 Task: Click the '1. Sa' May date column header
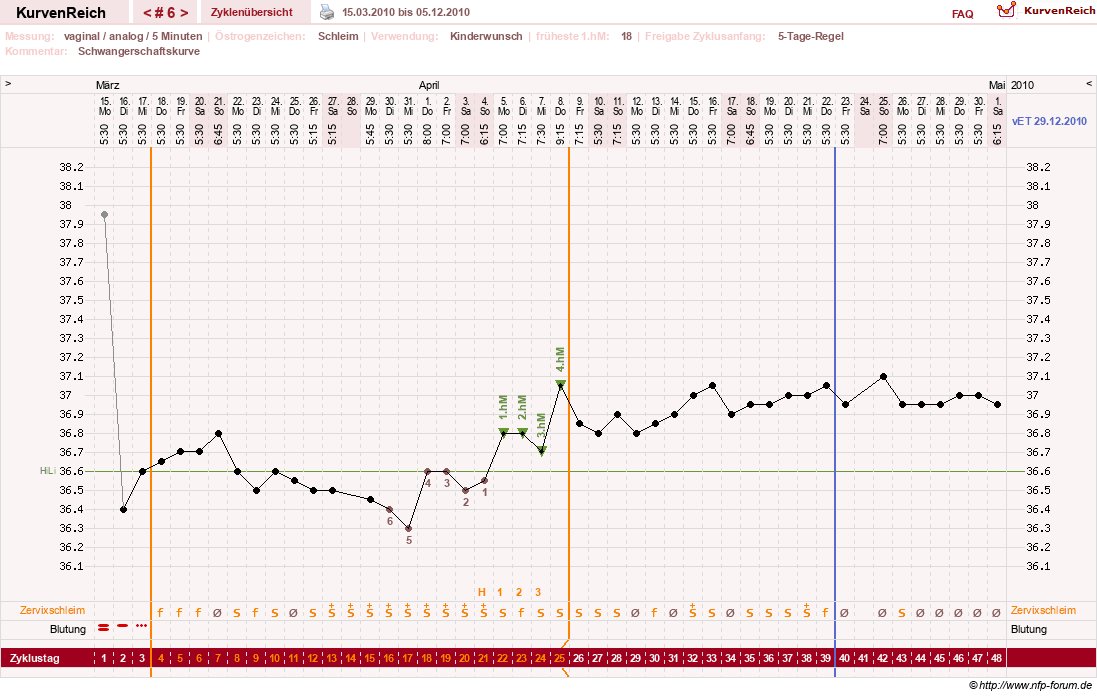pyautogui.click(x=998, y=106)
